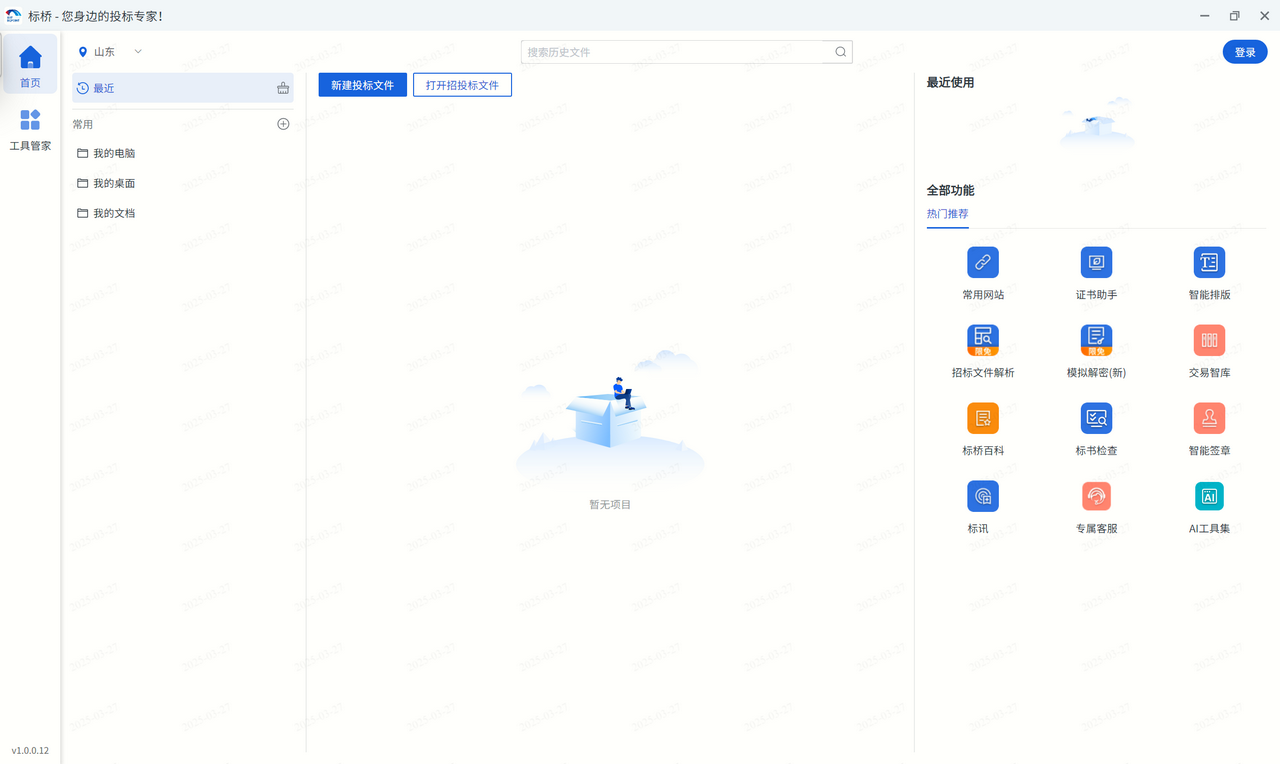Select the 热门推荐 tab
Viewport: 1280px width, 764px height.
[x=947, y=213]
